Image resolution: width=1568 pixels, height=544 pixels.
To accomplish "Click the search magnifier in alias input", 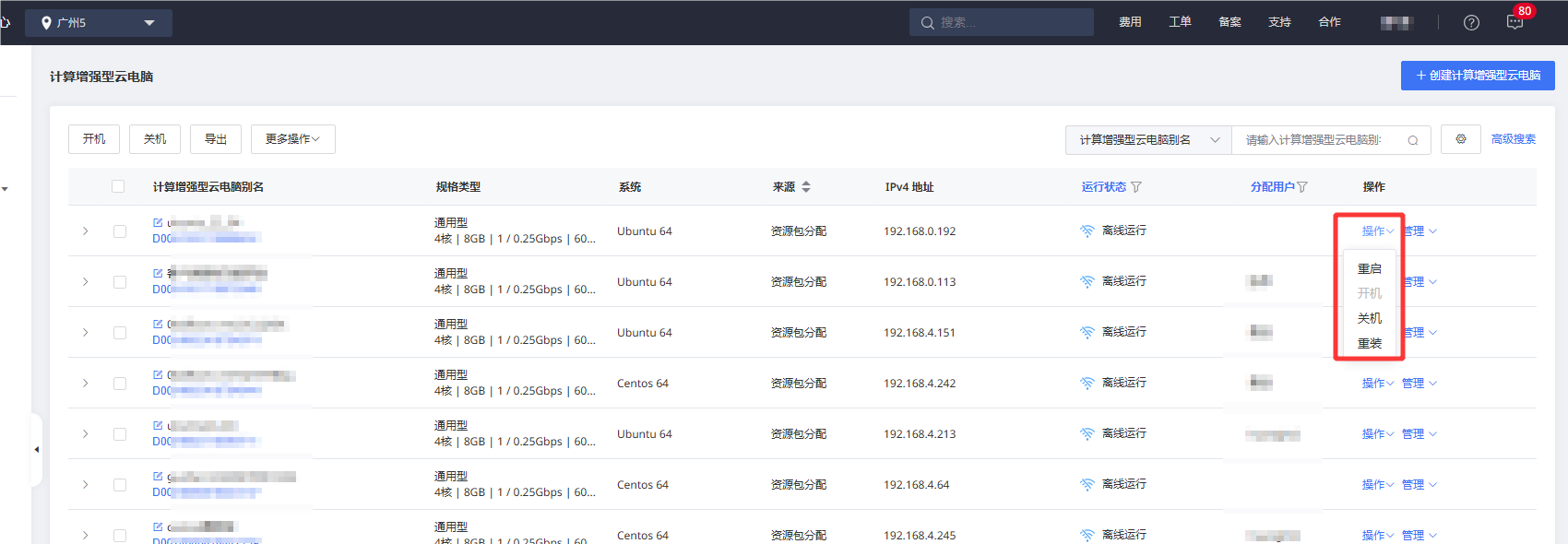I will [1412, 140].
